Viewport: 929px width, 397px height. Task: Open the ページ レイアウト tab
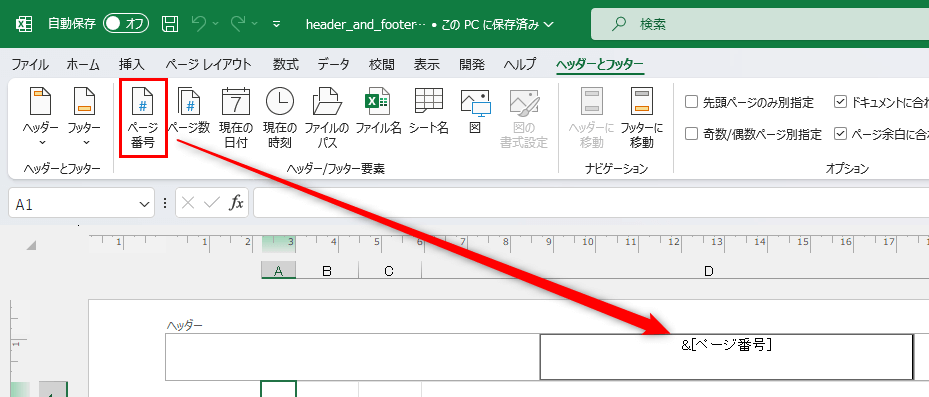click(208, 65)
